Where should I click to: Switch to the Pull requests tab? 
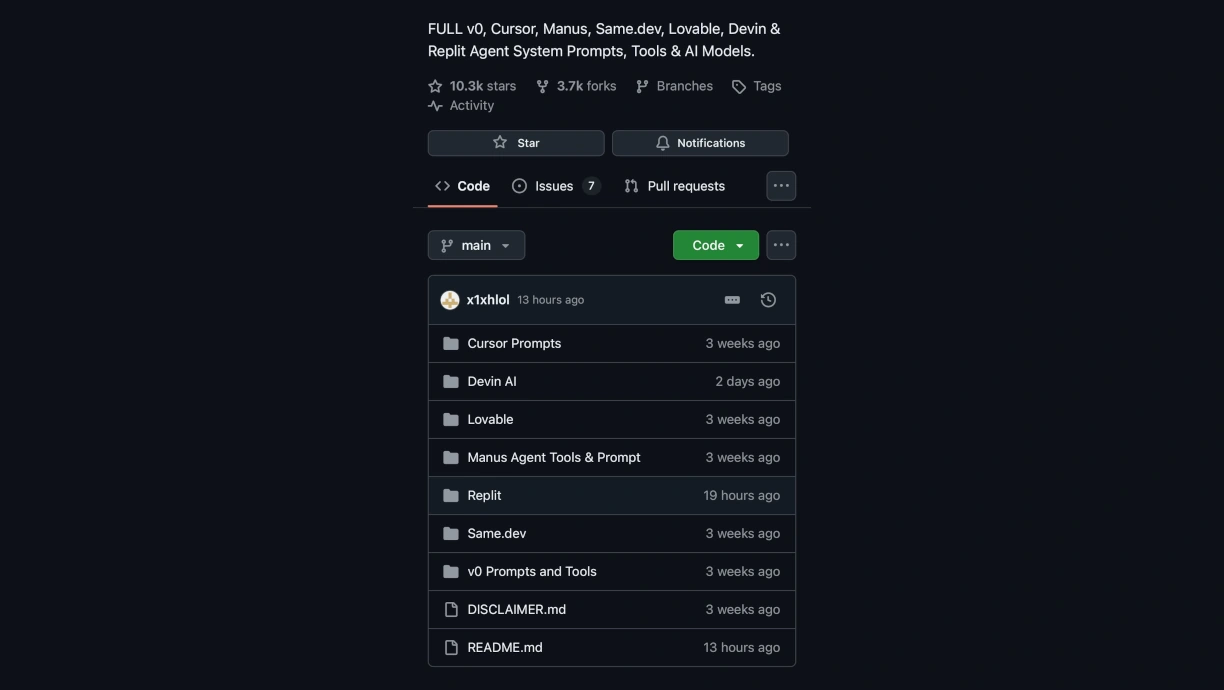coord(675,186)
